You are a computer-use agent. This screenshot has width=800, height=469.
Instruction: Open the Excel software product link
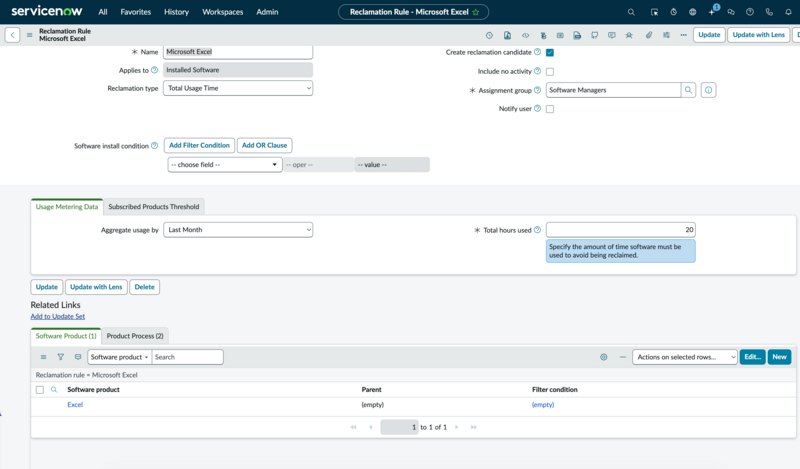click(x=75, y=404)
